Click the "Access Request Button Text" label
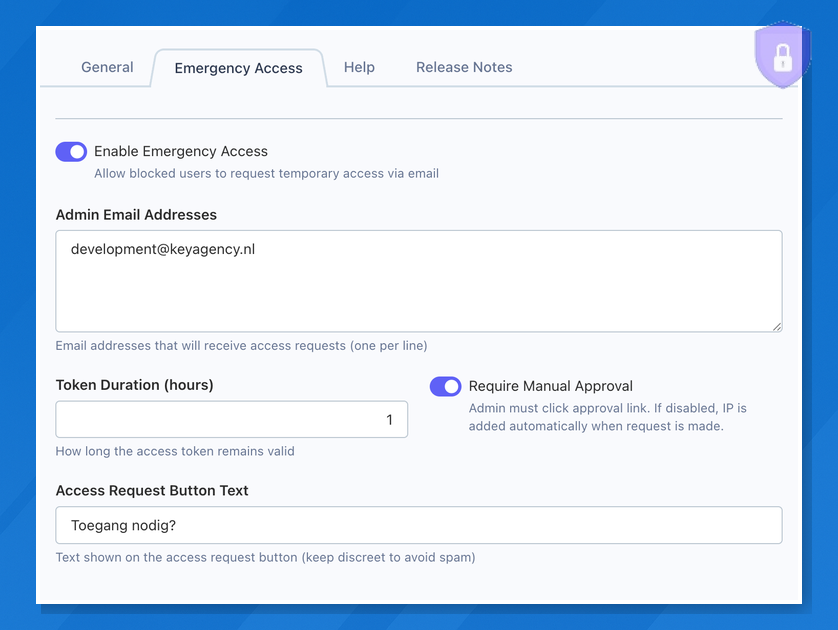Viewport: 838px width, 630px height. pos(152,491)
